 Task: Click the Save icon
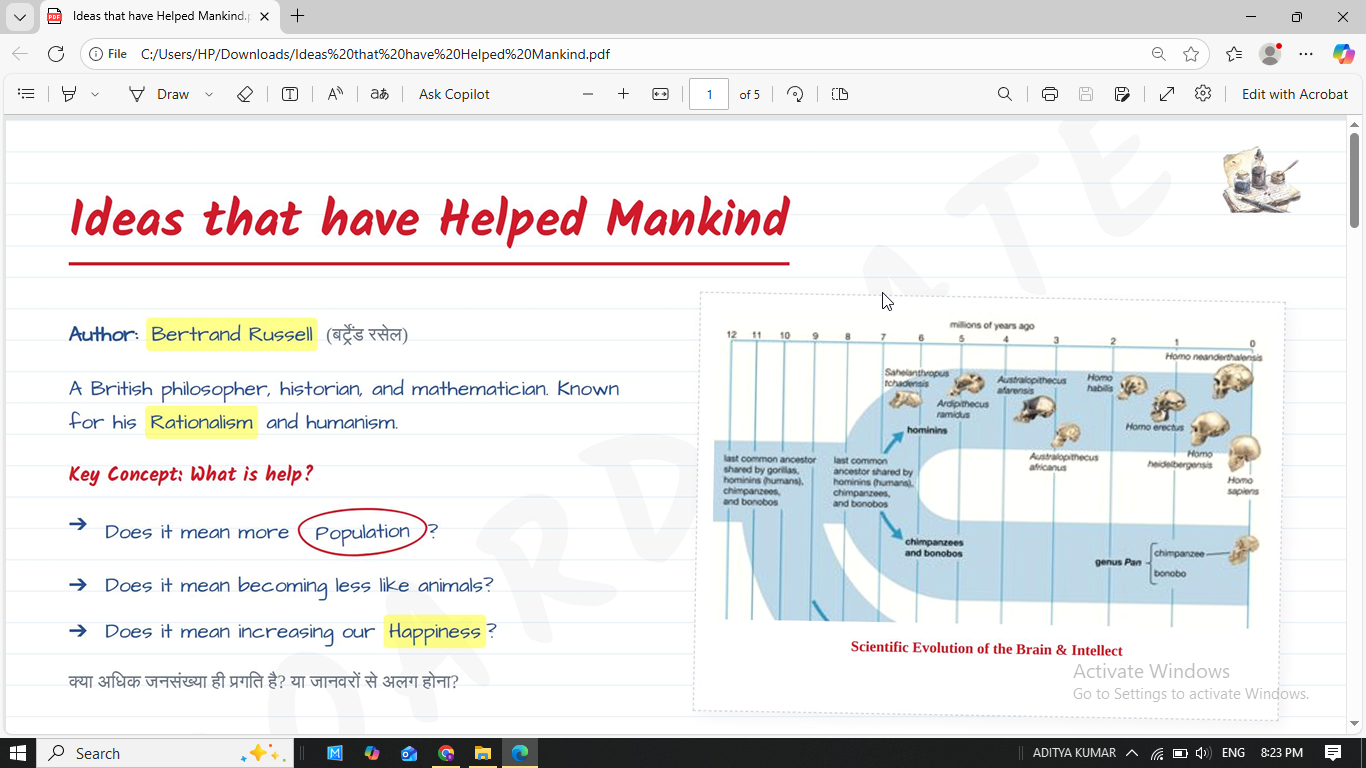[x=1086, y=94]
